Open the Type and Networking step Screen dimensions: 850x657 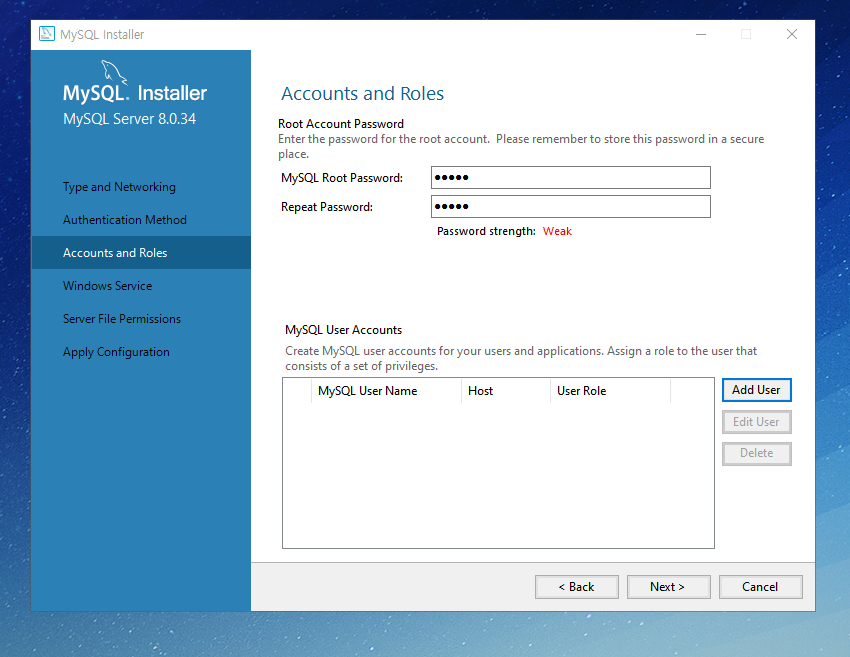click(119, 187)
